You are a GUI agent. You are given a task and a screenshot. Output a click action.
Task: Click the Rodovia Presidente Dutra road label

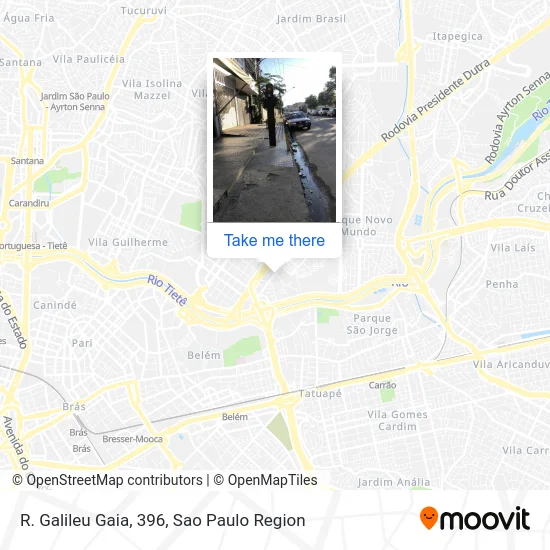point(435,100)
